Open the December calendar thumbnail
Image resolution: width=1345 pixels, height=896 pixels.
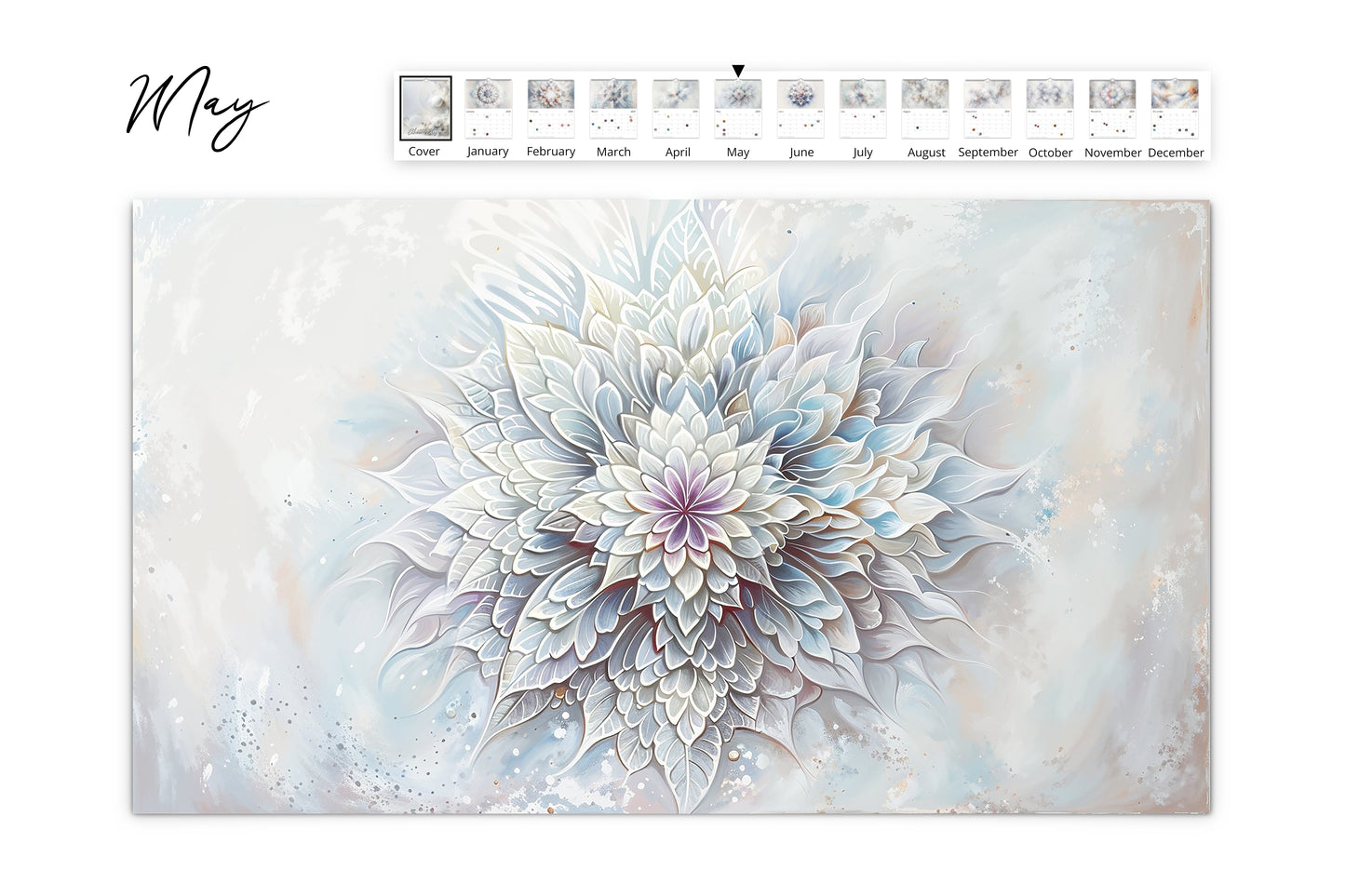pos(1175,108)
